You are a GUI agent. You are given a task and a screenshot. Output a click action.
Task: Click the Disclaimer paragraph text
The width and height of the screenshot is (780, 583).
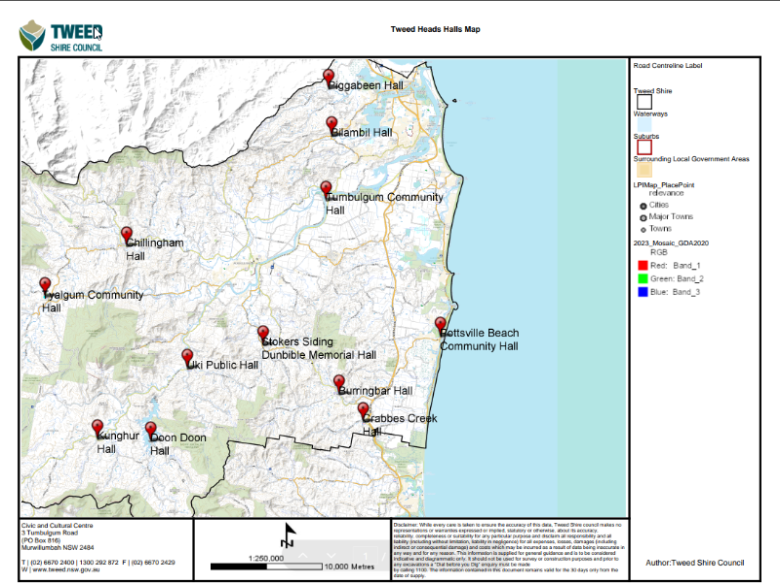pos(509,550)
